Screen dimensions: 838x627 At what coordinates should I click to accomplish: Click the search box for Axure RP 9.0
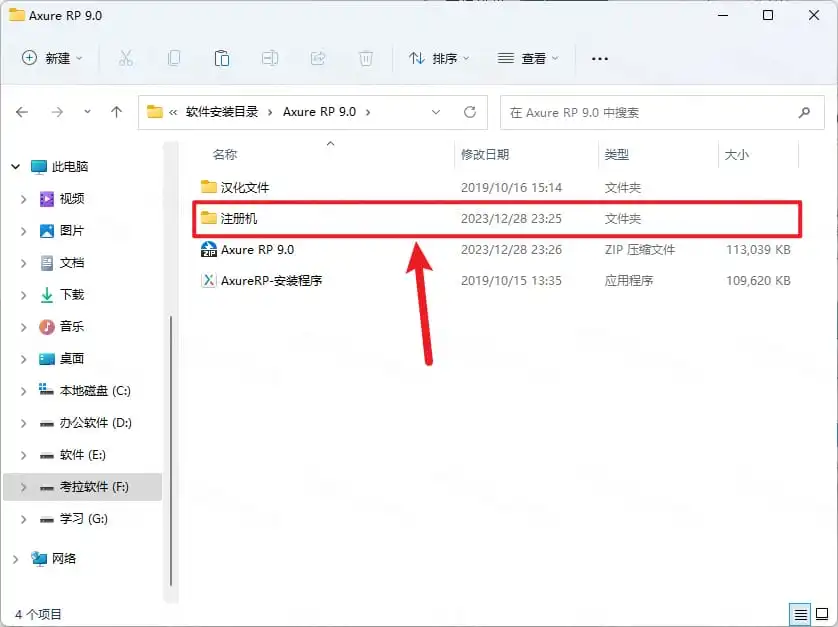(662, 112)
